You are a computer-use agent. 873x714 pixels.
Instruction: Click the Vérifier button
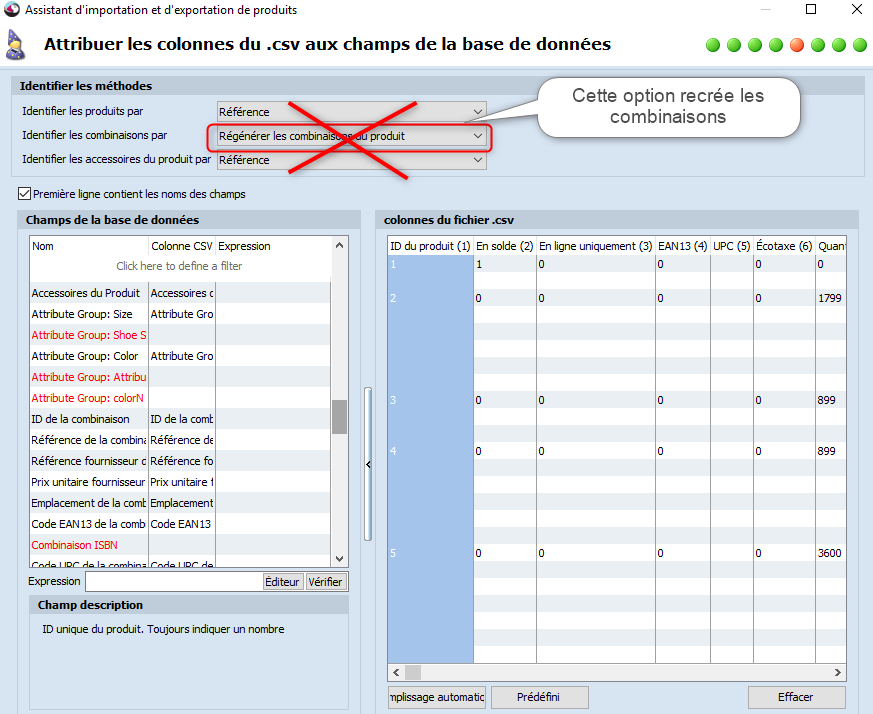coord(326,582)
